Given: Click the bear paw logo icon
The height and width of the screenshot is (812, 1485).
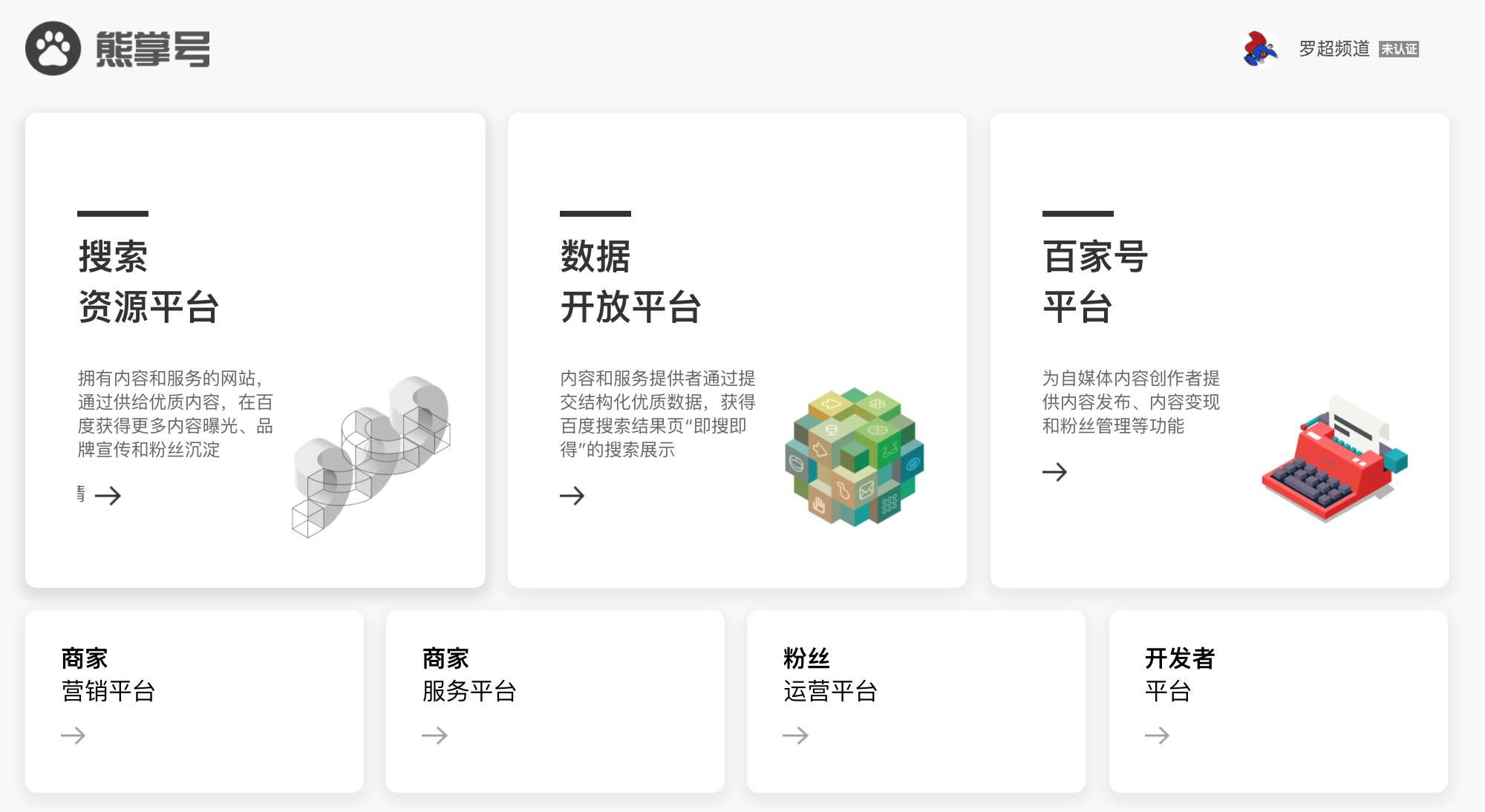Looking at the screenshot, I should tap(53, 48).
